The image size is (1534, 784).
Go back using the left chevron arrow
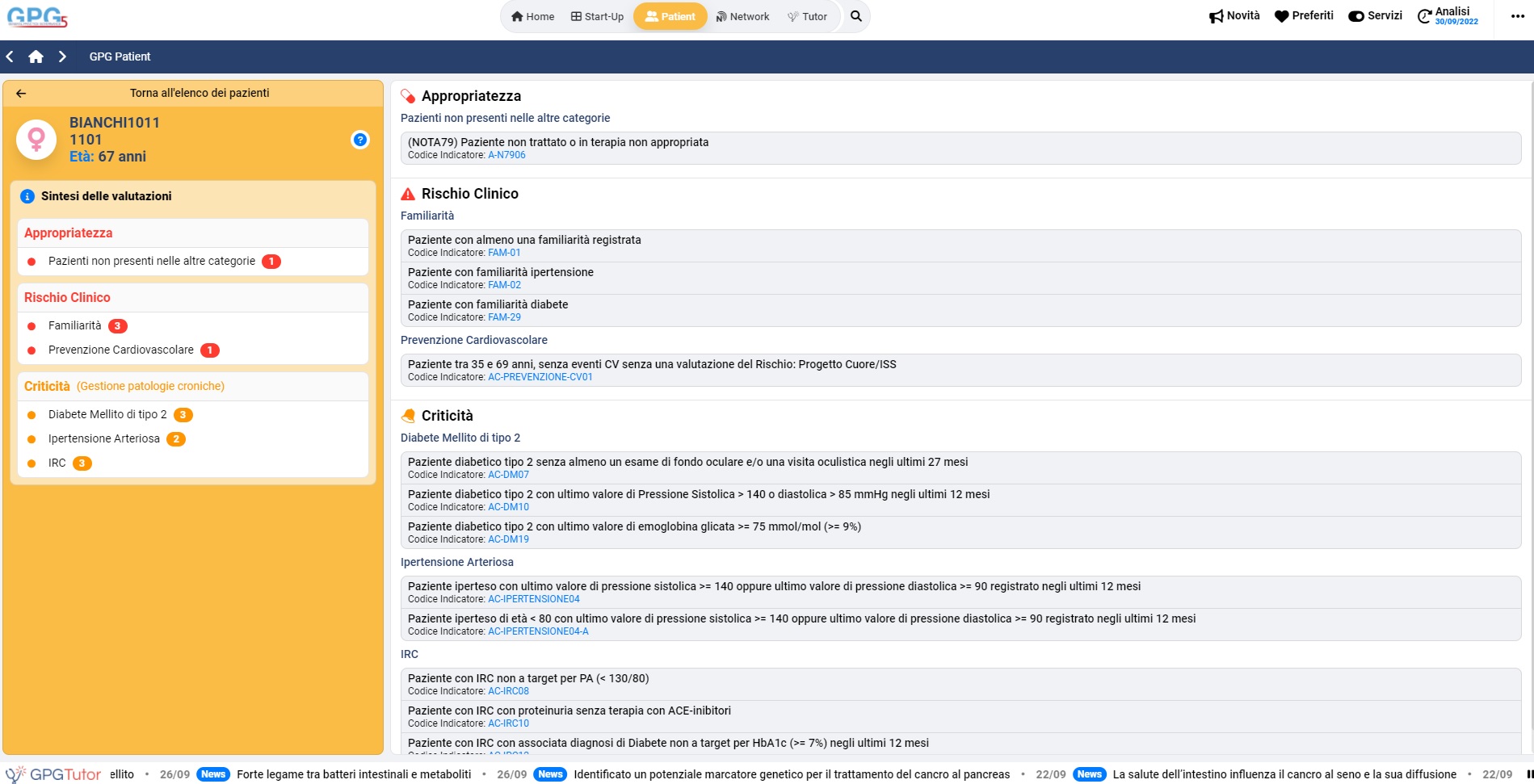pos(11,57)
